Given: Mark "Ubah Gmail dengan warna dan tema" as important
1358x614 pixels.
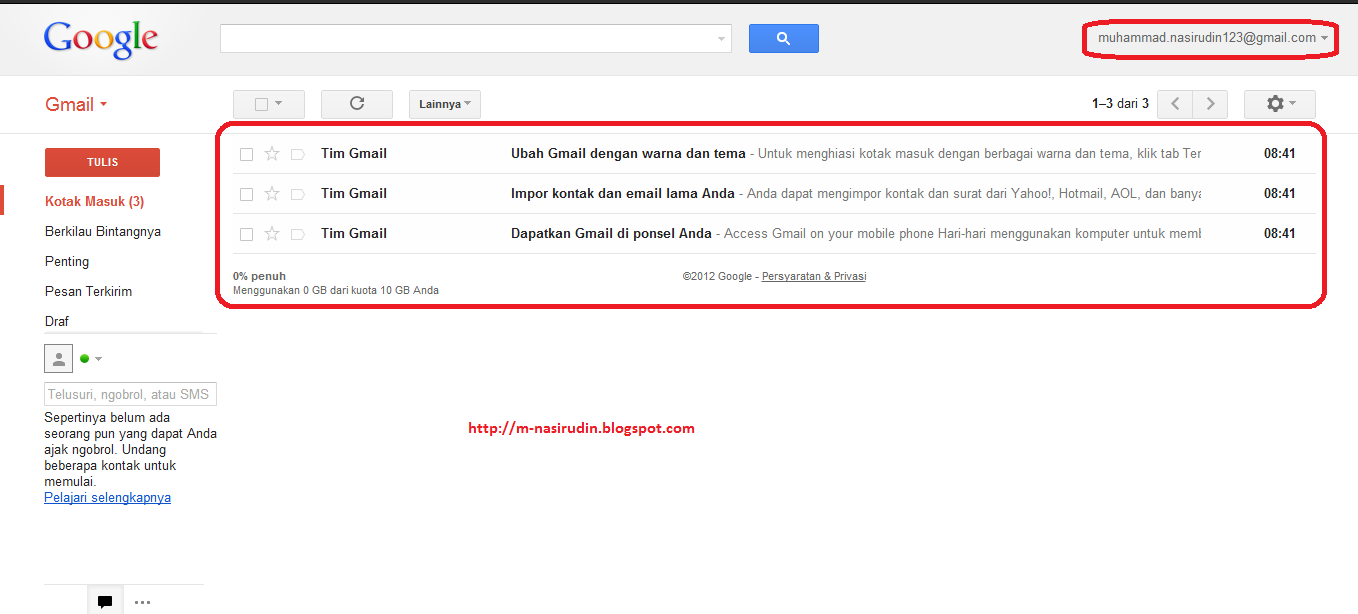Looking at the screenshot, I should pos(297,154).
